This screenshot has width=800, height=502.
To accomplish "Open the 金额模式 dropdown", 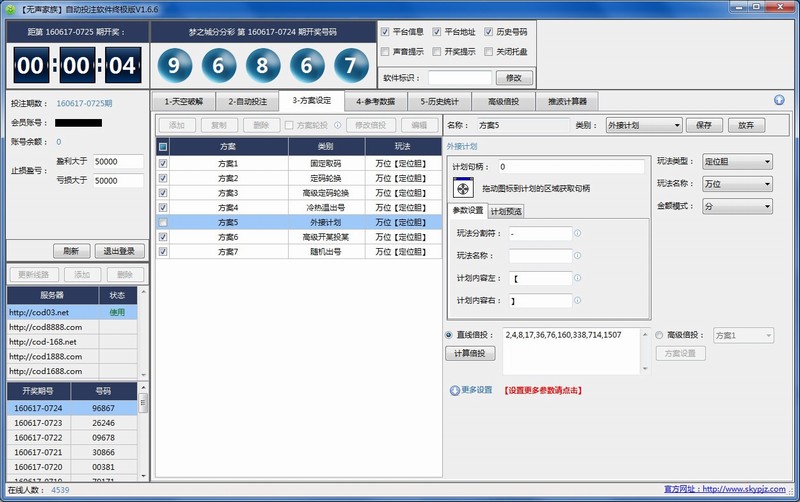I will 736,205.
